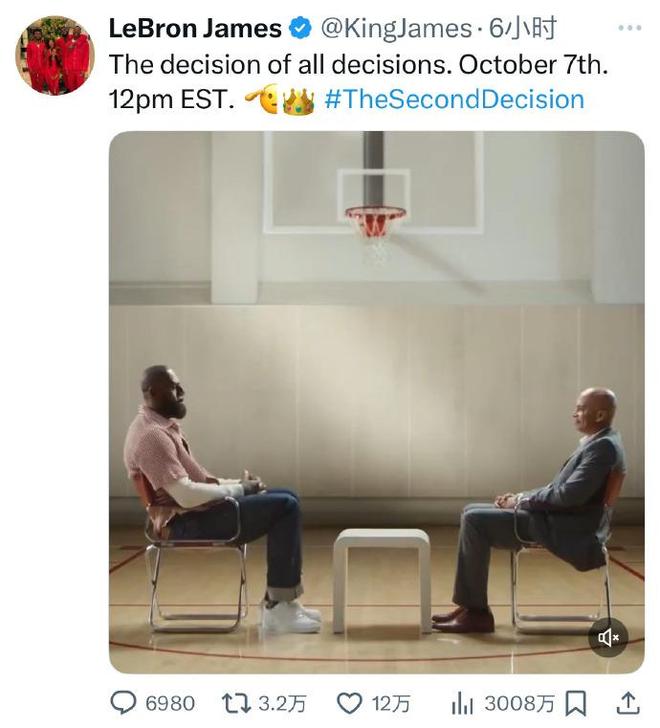Image resolution: width=660 pixels, height=728 pixels.
Task: Click the reply speech bubble icon
Action: (125, 703)
